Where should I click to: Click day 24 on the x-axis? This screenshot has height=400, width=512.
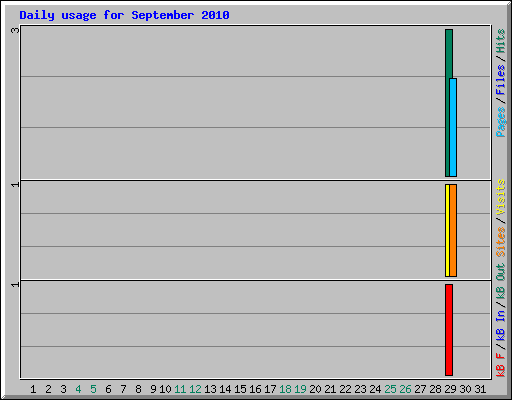click(x=375, y=389)
